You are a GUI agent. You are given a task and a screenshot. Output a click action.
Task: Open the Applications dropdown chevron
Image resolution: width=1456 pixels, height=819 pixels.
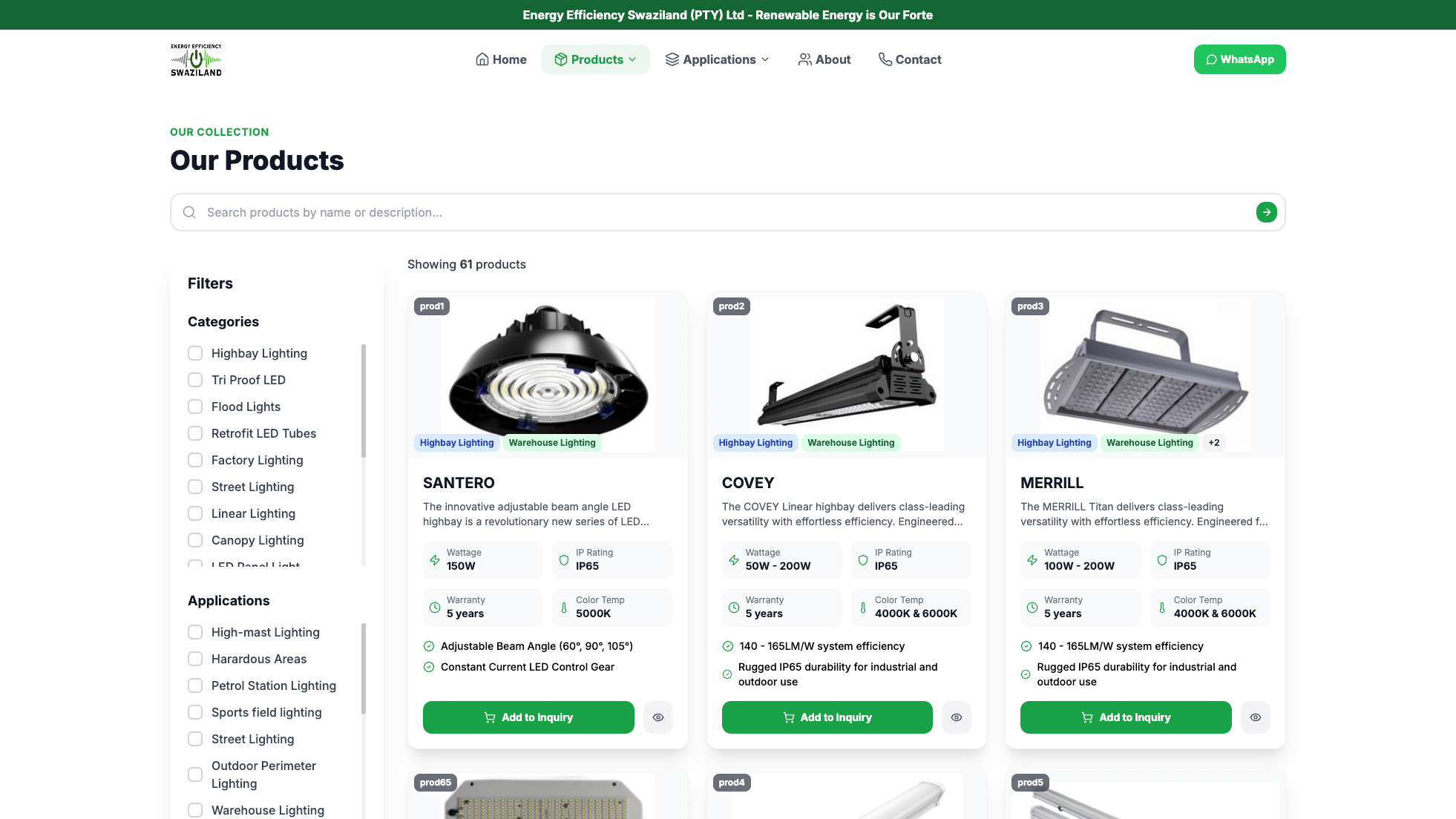765,59
